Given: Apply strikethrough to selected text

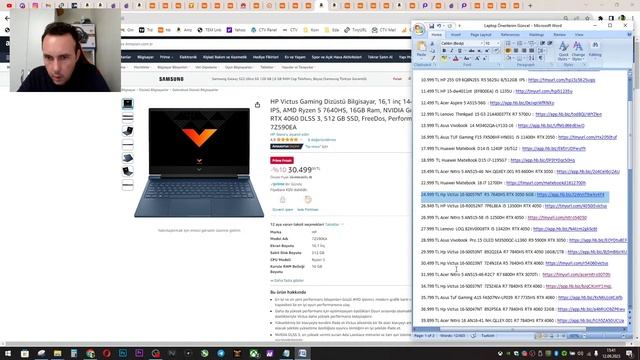Looking at the screenshot, I should 471,50.
